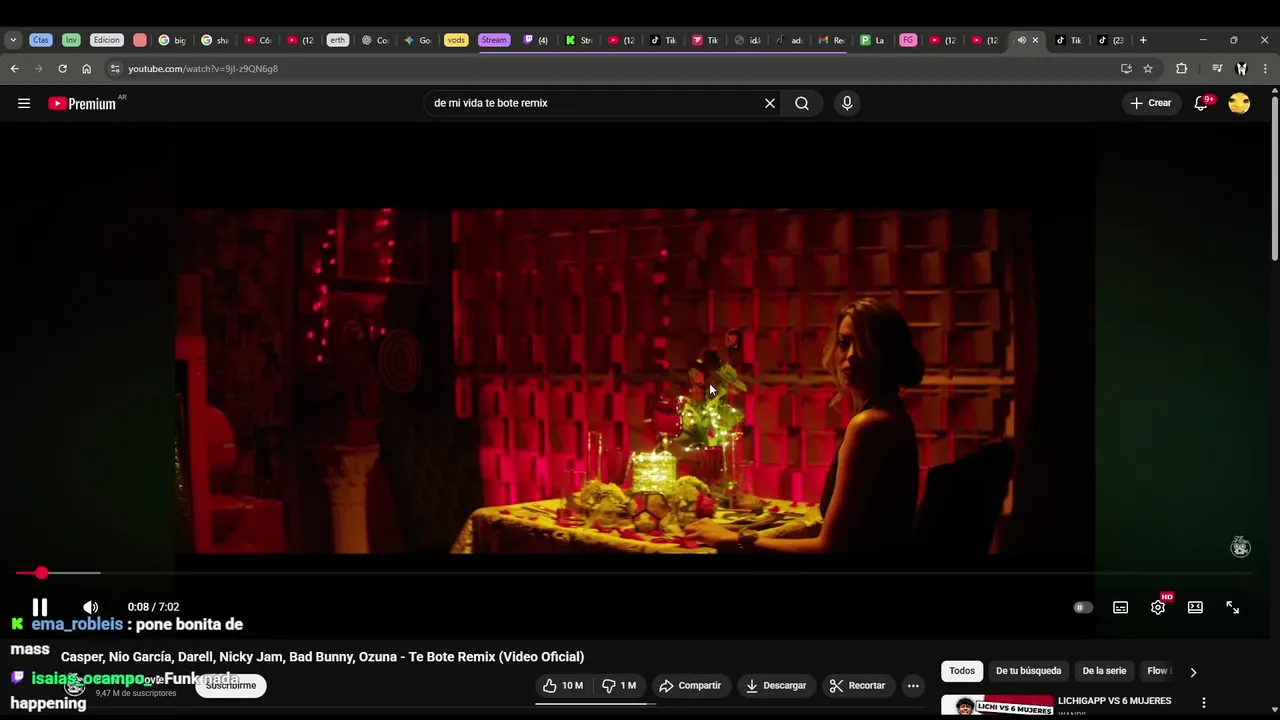The width and height of the screenshot is (1280, 720).
Task: Open the account avatar menu
Action: pos(1239,103)
